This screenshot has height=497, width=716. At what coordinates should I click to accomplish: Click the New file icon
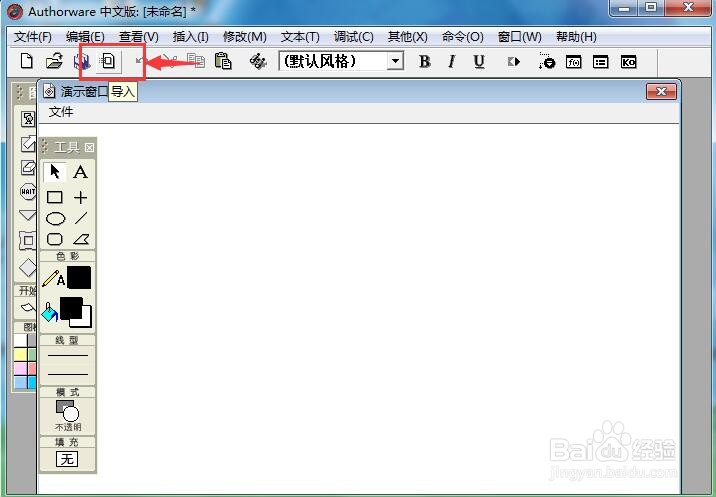[x=26, y=61]
